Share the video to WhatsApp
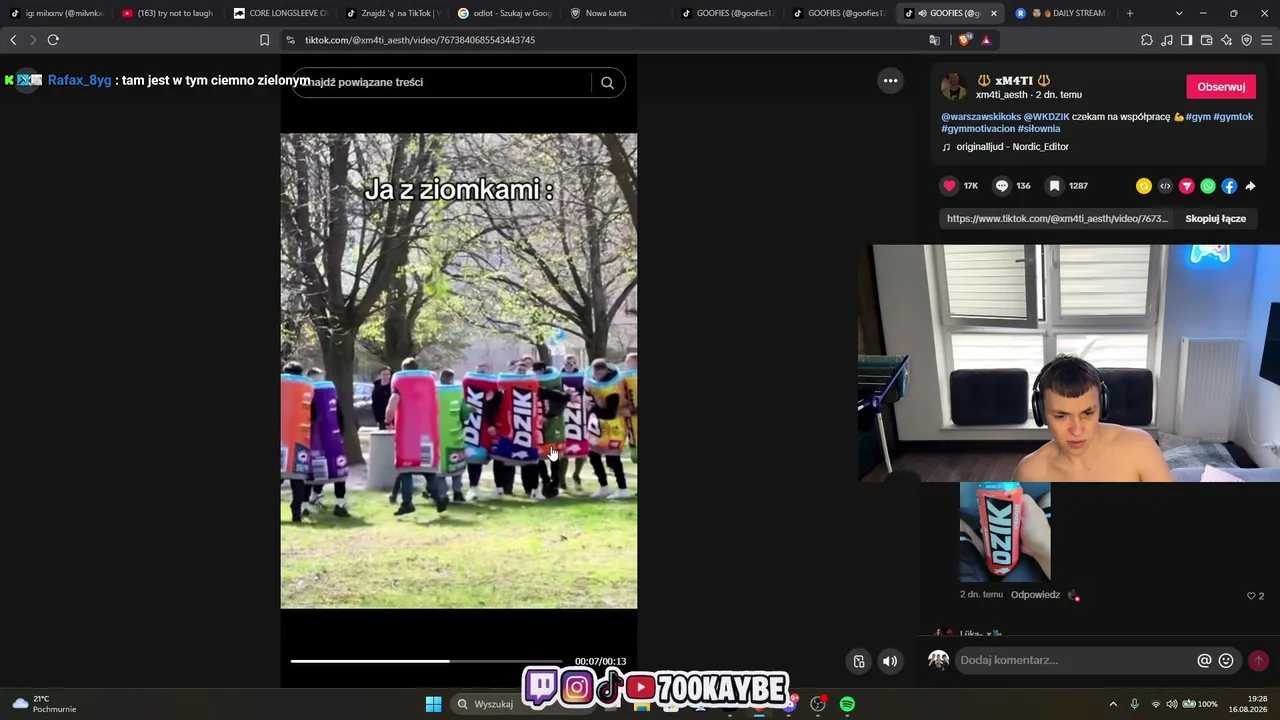This screenshot has width=1280, height=720. pos(1208,186)
